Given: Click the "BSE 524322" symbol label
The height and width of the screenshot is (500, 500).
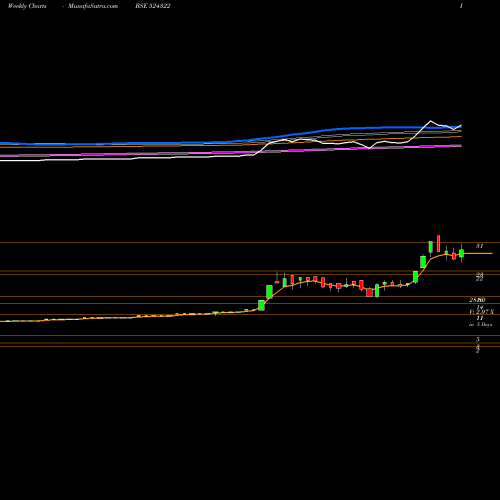Looking at the screenshot, I should click(153, 6).
